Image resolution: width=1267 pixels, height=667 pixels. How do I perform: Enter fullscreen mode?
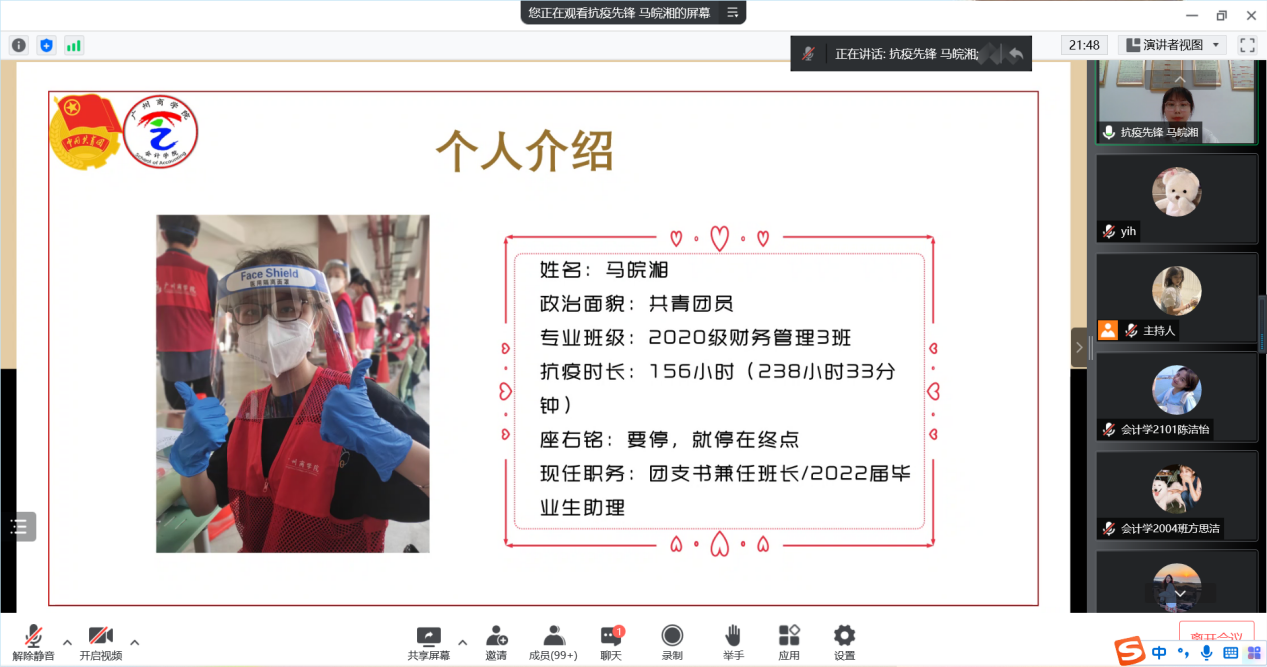1246,44
